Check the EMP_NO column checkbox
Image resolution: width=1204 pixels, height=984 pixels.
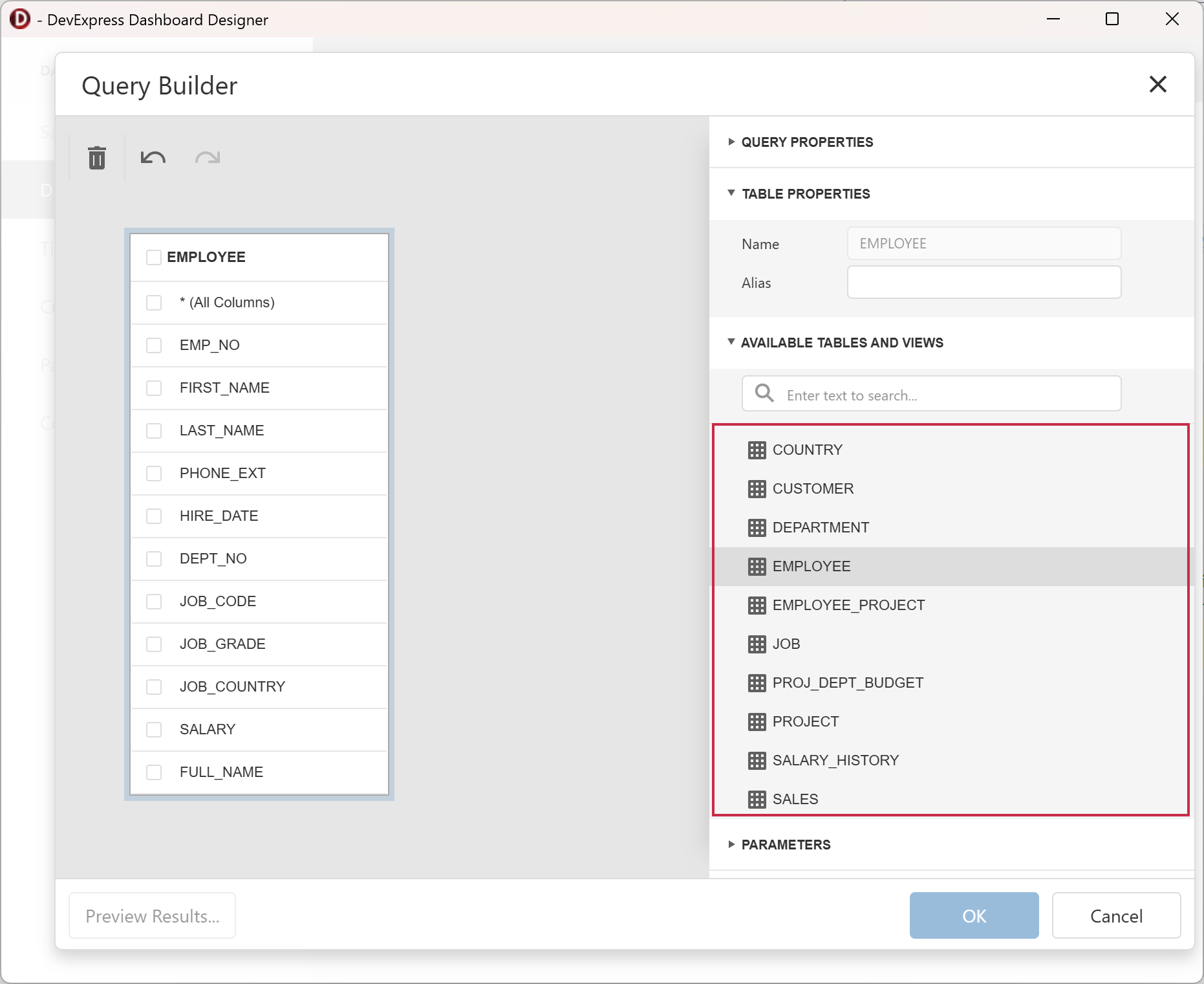[x=154, y=345]
